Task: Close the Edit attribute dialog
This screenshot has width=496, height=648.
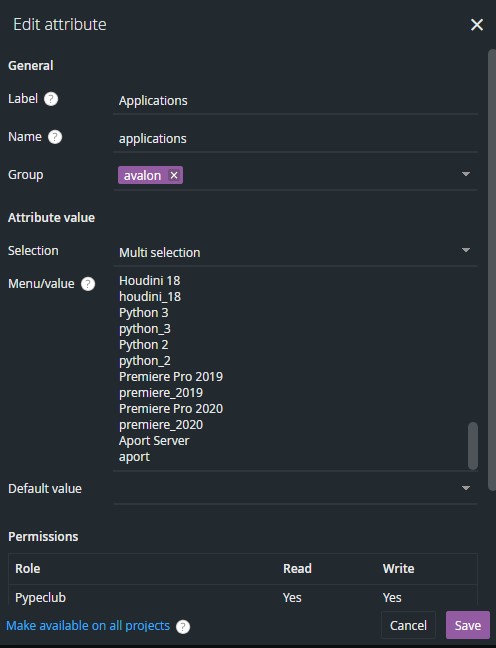Action: pos(477,25)
